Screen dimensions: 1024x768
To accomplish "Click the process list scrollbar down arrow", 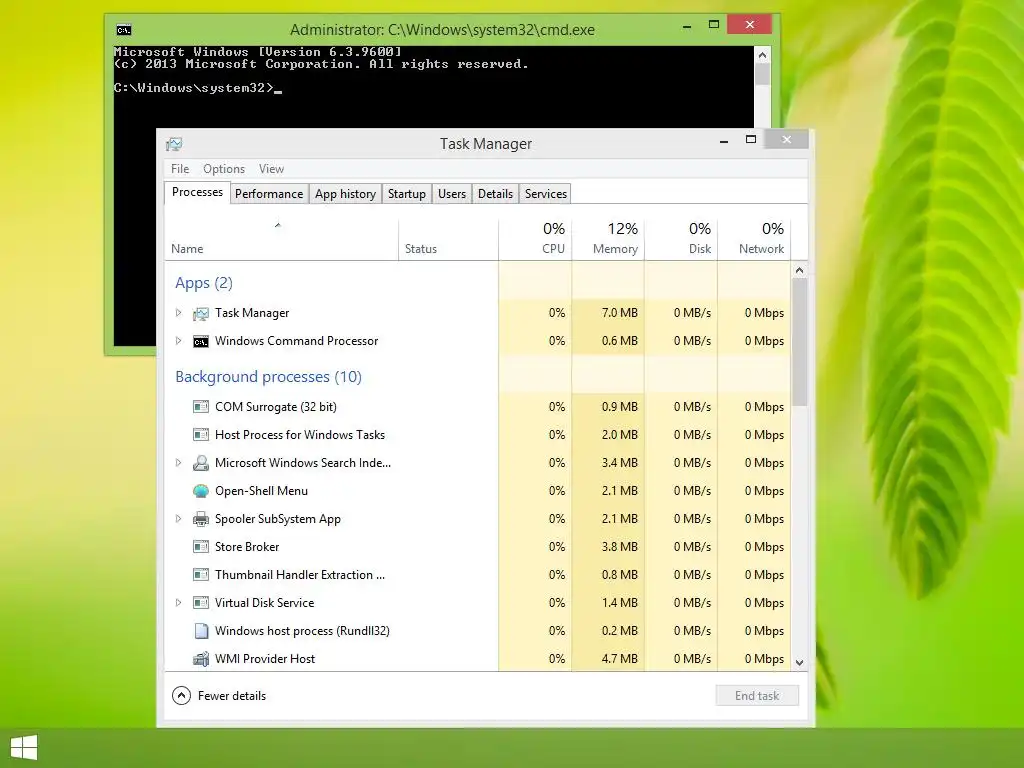I will [799, 662].
